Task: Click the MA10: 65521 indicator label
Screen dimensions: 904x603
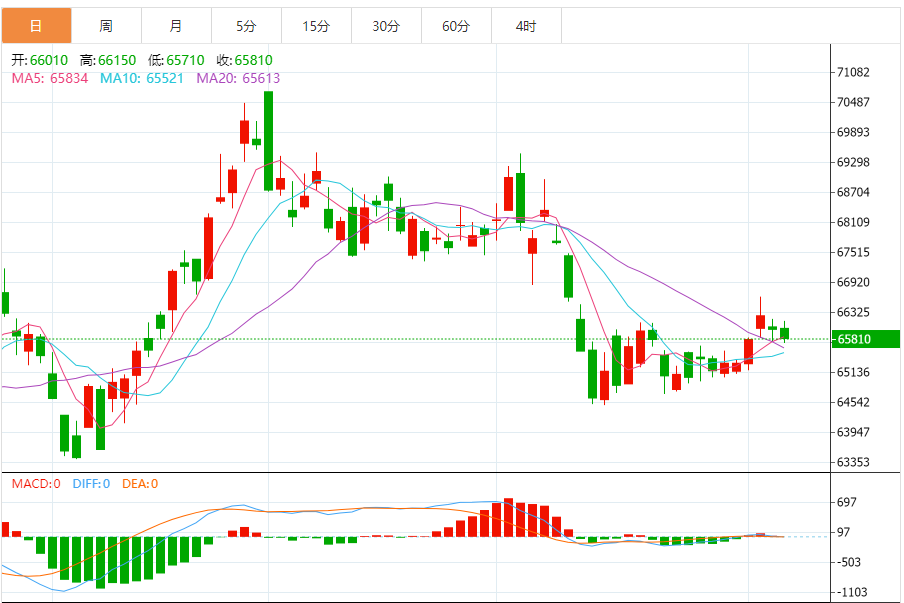Action: pos(142,78)
